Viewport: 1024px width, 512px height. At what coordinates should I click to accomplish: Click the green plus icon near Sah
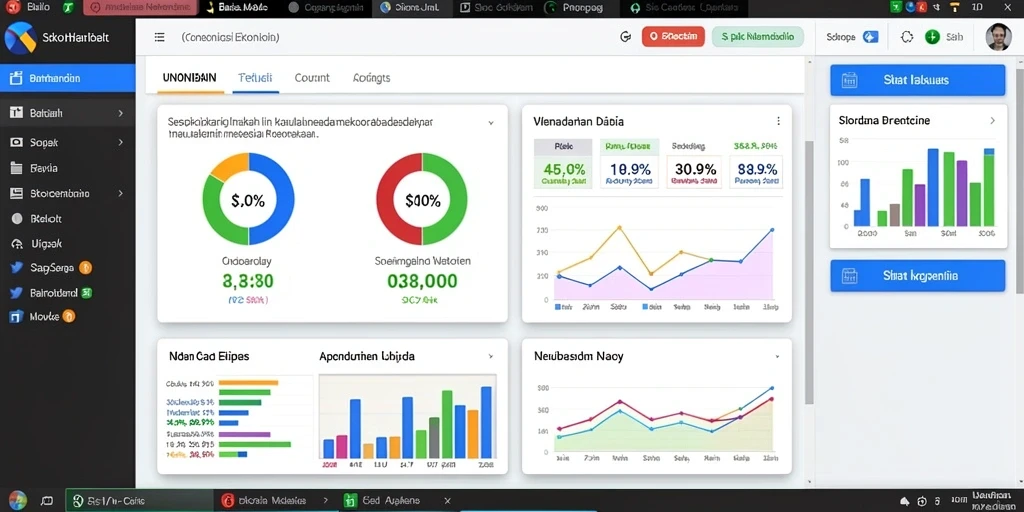932,37
